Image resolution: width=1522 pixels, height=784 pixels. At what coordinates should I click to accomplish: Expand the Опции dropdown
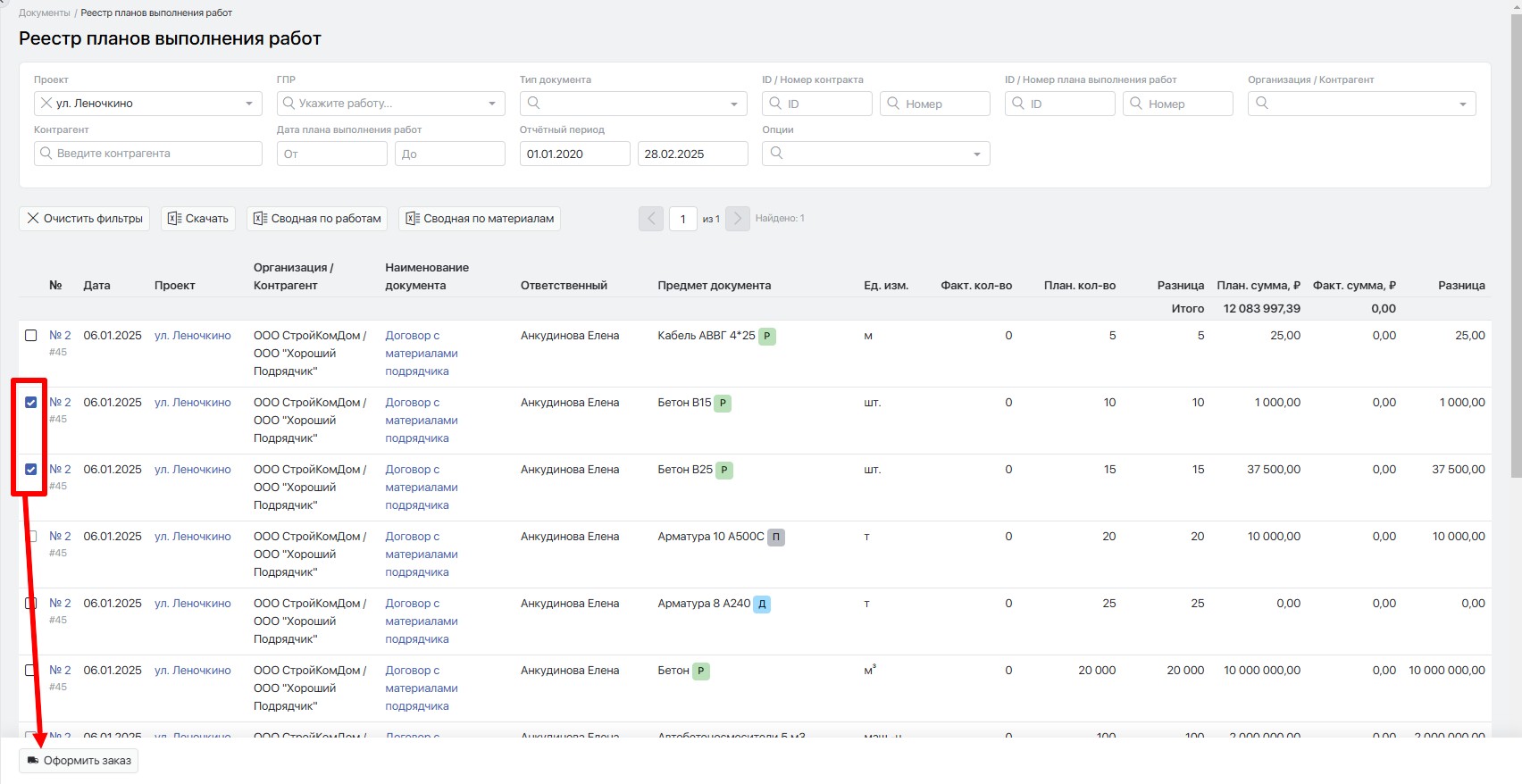pos(876,154)
